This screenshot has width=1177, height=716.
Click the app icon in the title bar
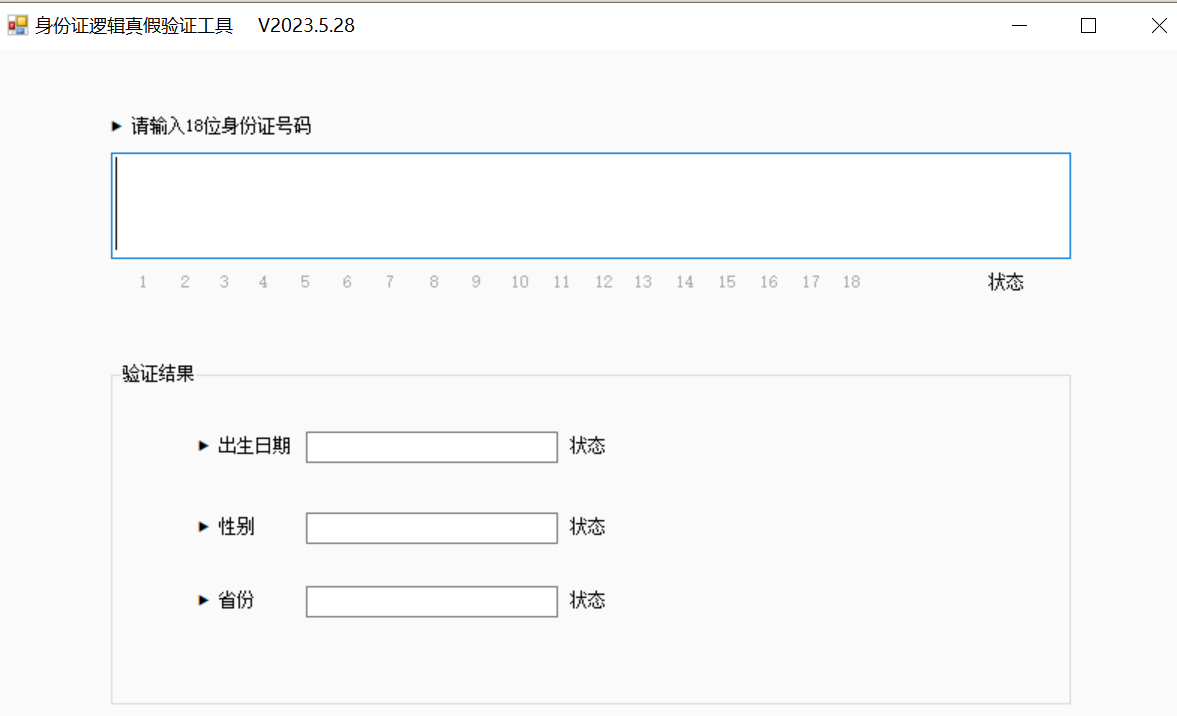point(18,26)
